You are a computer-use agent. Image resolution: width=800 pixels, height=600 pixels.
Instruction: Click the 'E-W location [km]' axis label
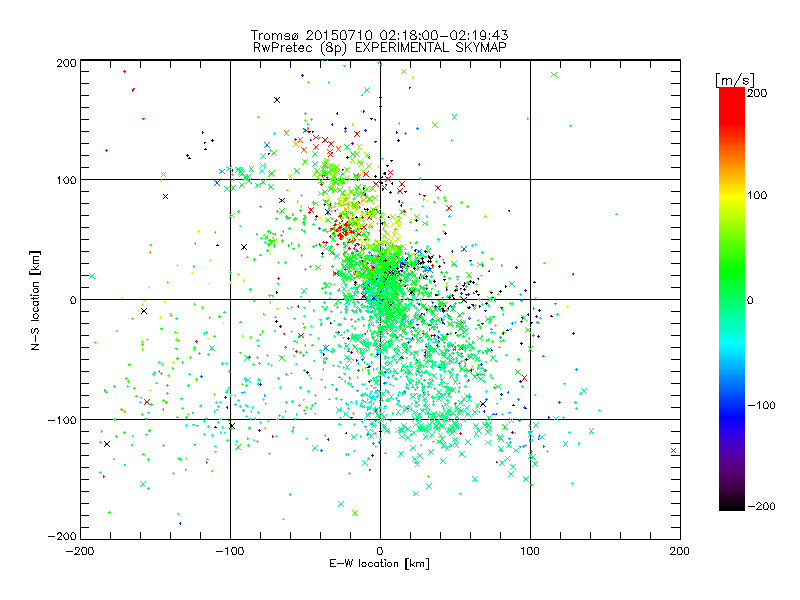click(379, 563)
